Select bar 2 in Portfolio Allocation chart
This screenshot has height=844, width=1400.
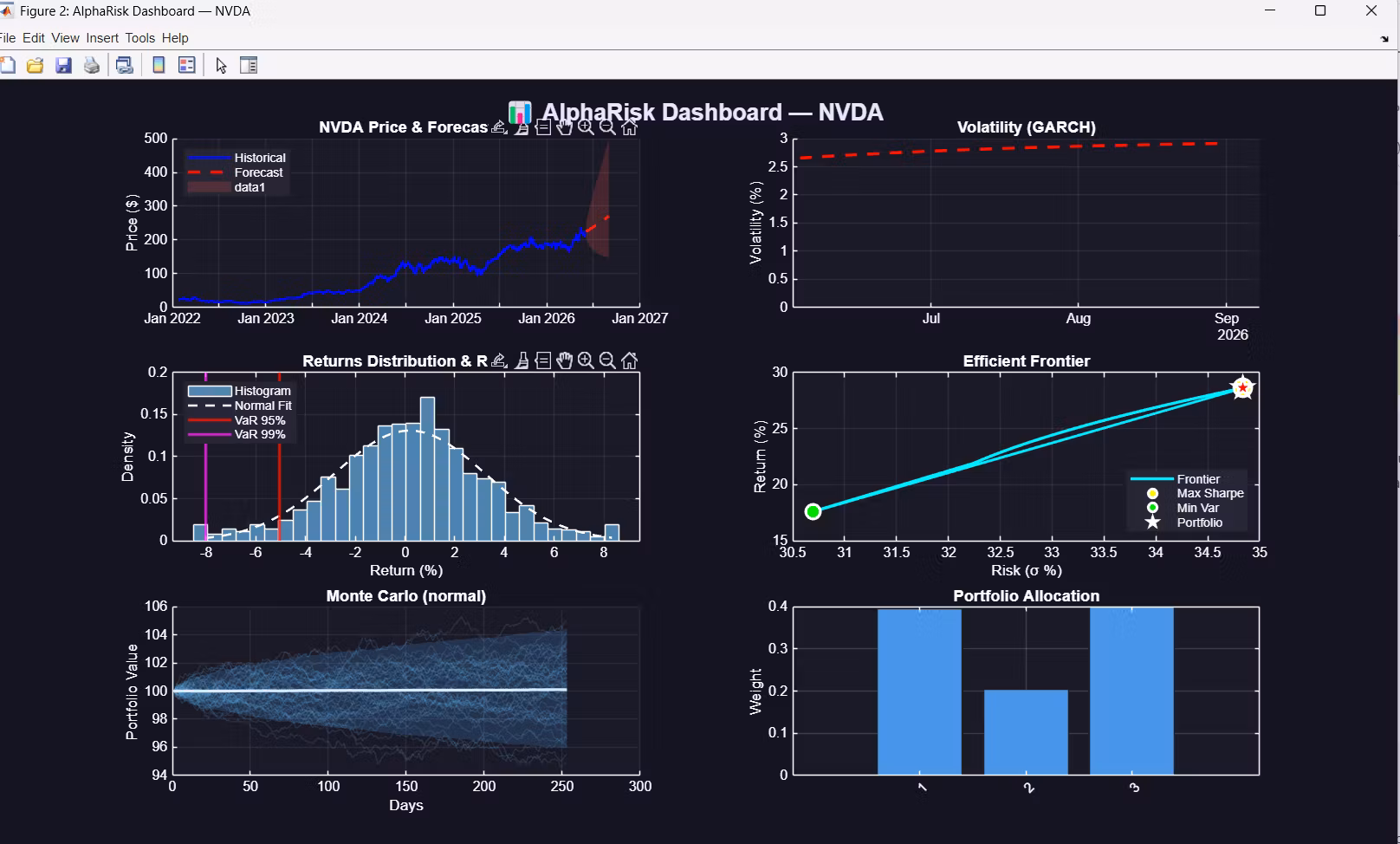(x=1026, y=732)
